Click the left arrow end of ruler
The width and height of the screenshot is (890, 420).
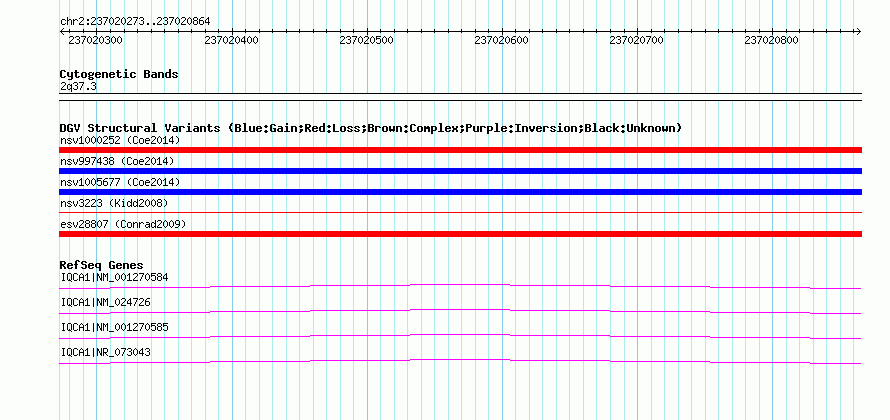coord(62,31)
